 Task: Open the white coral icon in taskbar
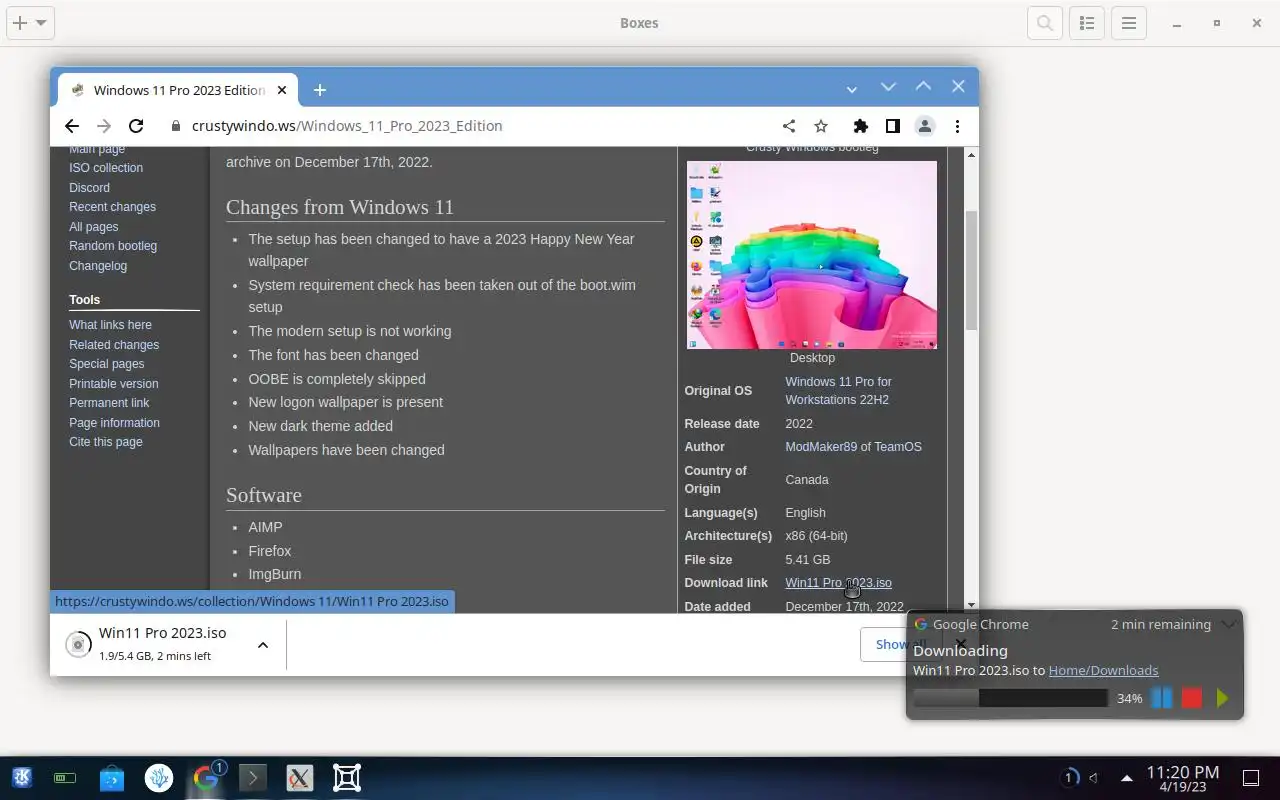tap(159, 777)
